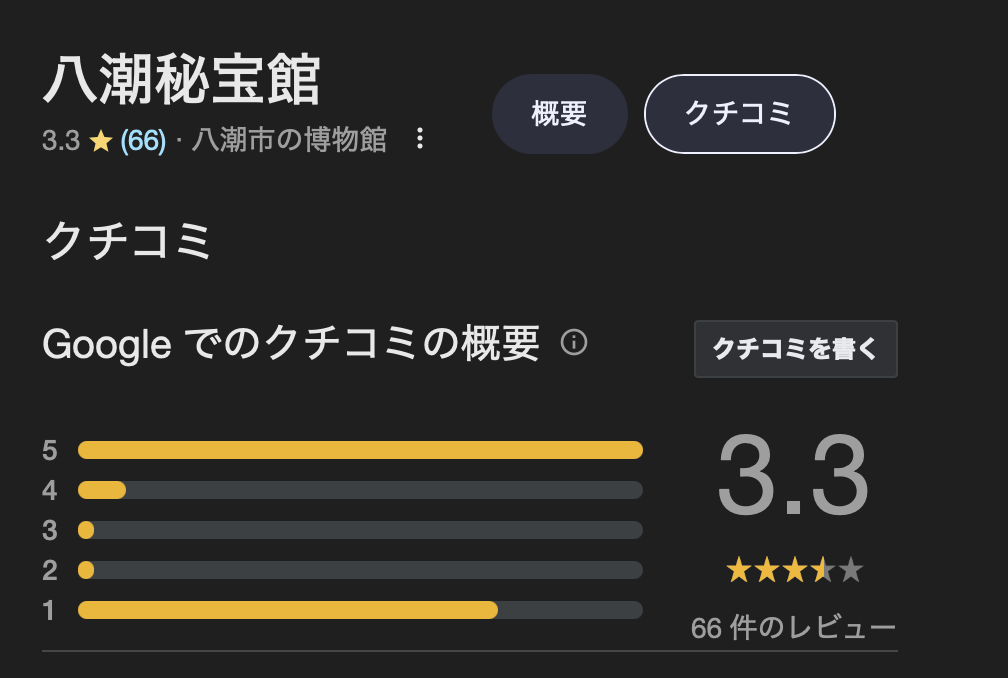Image resolution: width=1008 pixels, height=678 pixels.
Task: Select the クチコミ tab
Action: (739, 114)
